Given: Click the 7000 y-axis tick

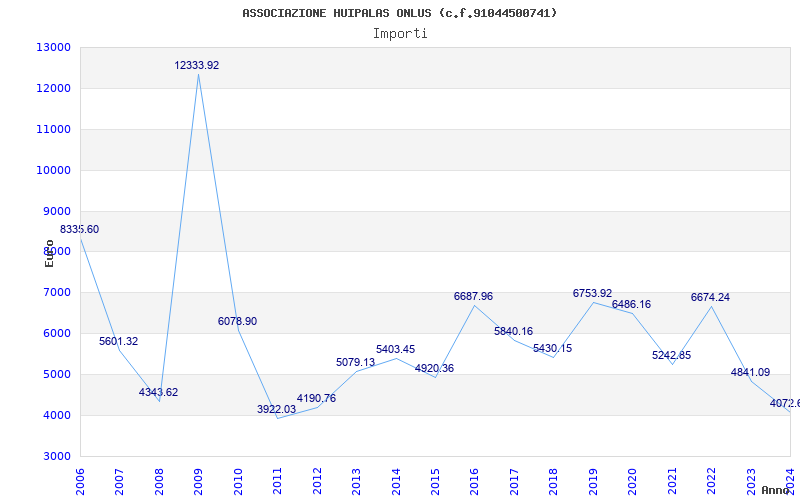Looking at the screenshot, I should pos(57,293).
